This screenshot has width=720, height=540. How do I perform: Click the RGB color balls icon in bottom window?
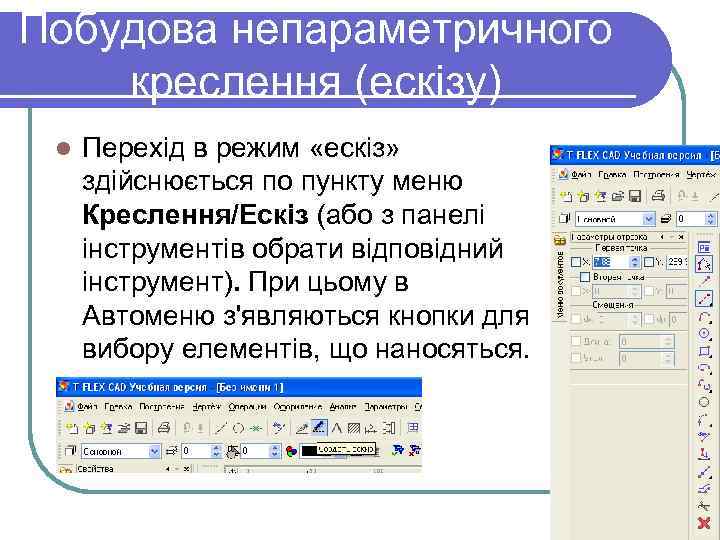coord(291,451)
